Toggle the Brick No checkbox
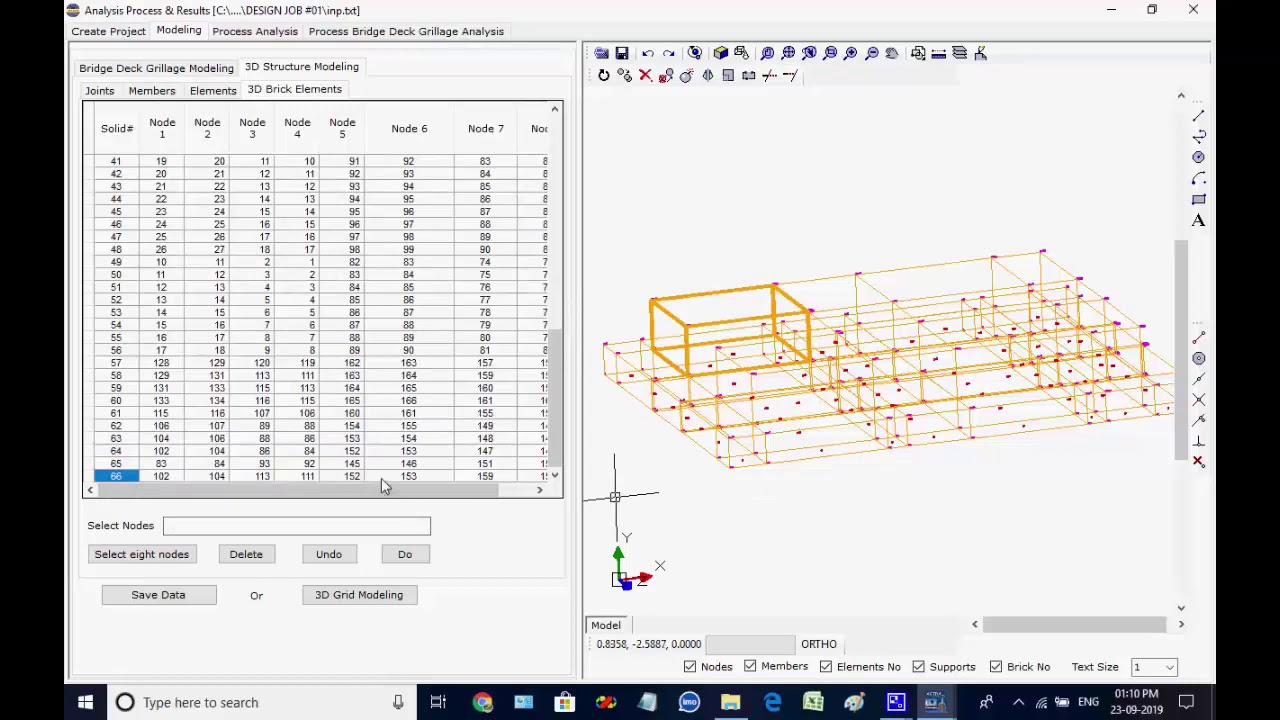Viewport: 1280px width, 720px height. [996, 667]
